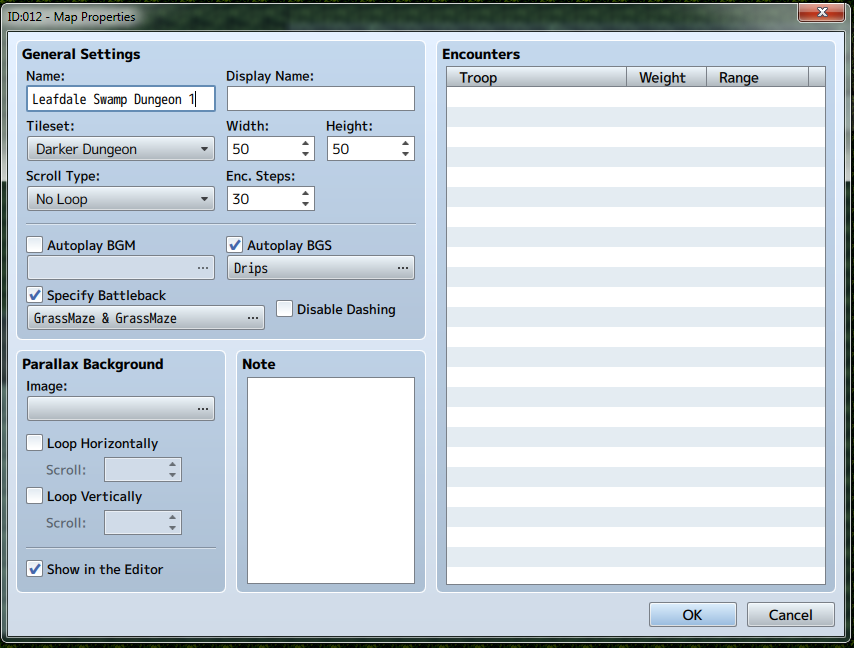
Task: Enable Loop Horizontally for parallax
Action: [35, 443]
